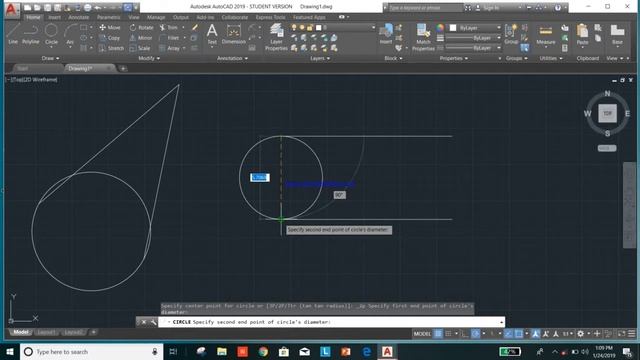Toggle grid display in status bar
This screenshot has width=640, height=360.
(438, 334)
